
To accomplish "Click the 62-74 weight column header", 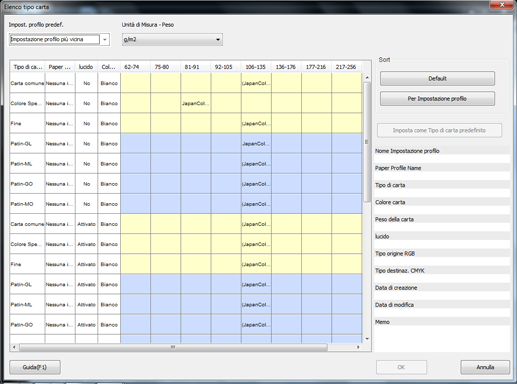I will 135,67.
